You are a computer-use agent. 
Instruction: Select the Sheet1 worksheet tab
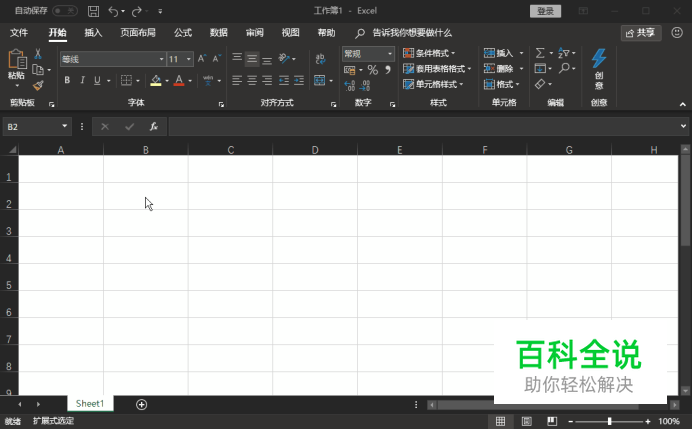(x=90, y=404)
